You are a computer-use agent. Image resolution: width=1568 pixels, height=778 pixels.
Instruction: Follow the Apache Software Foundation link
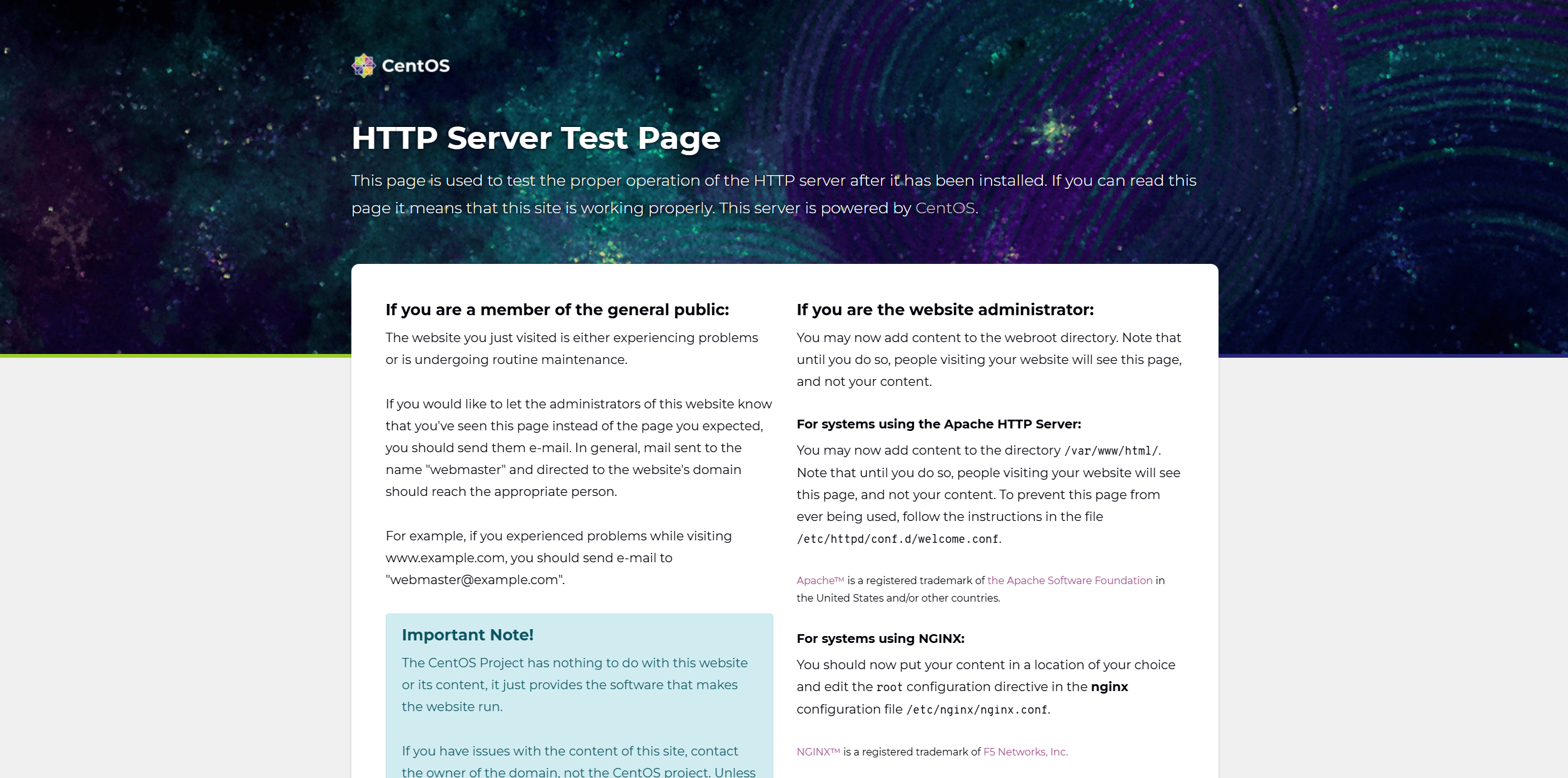1069,580
